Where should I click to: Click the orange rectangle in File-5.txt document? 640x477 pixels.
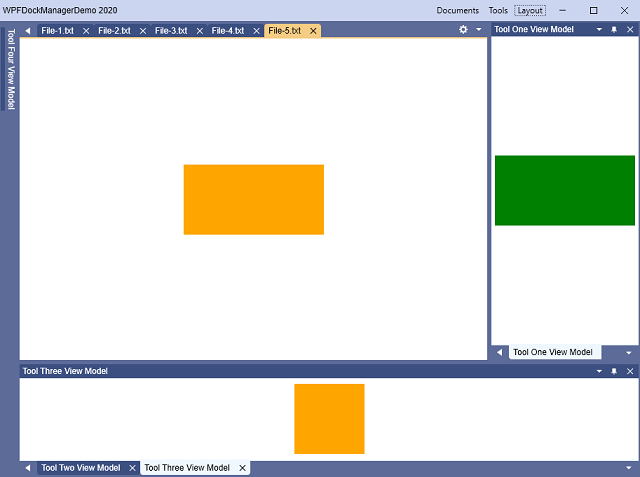[254, 200]
